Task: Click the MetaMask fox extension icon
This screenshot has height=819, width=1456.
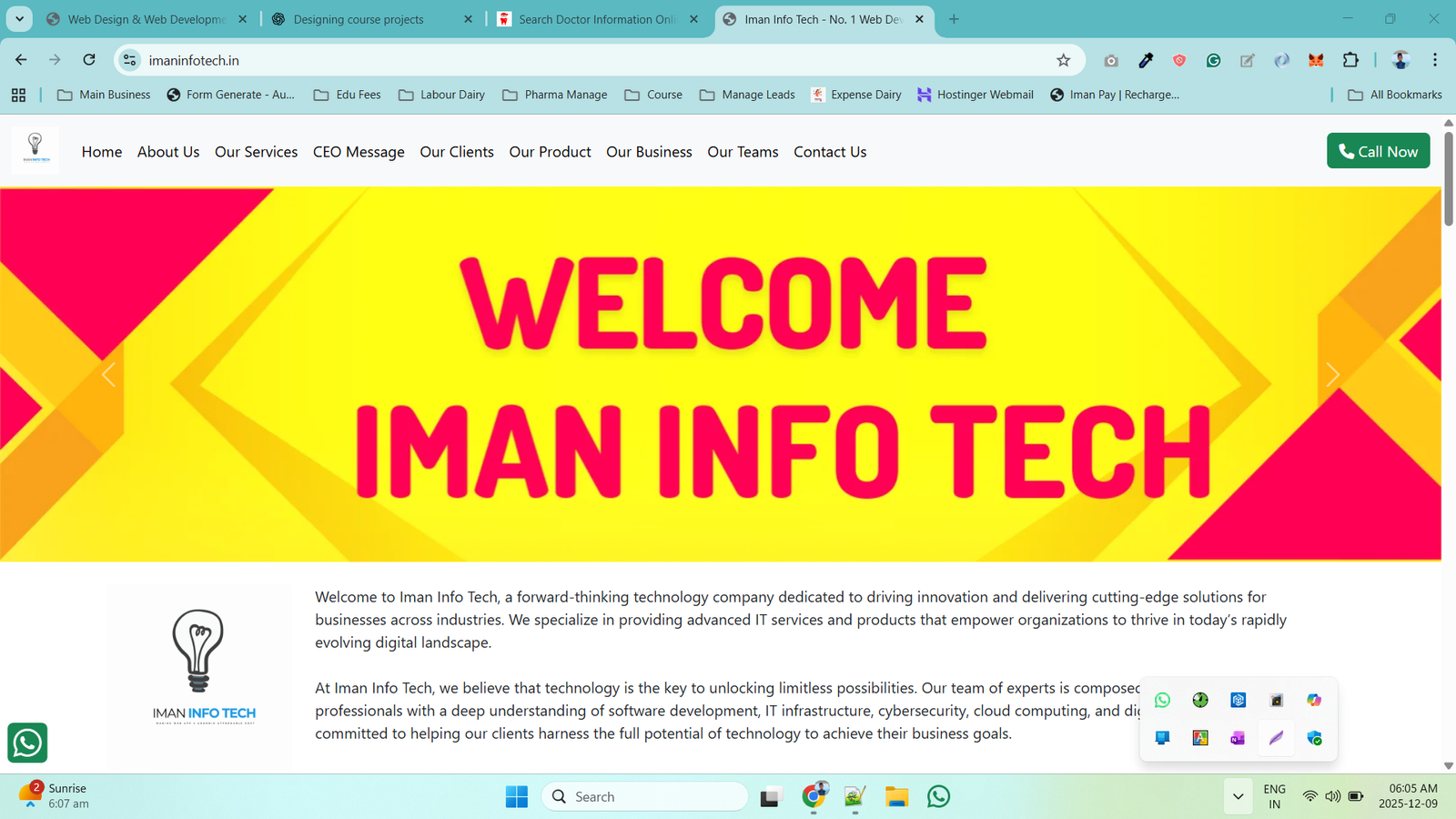Action: 1316,60
